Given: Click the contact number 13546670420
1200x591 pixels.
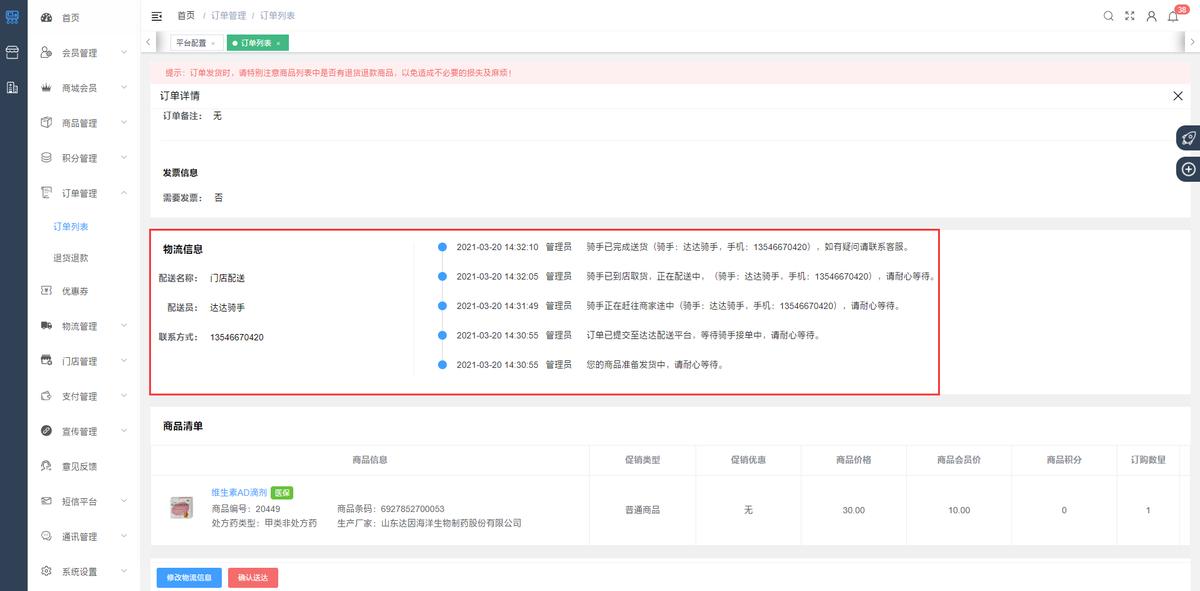Looking at the screenshot, I should (x=237, y=337).
